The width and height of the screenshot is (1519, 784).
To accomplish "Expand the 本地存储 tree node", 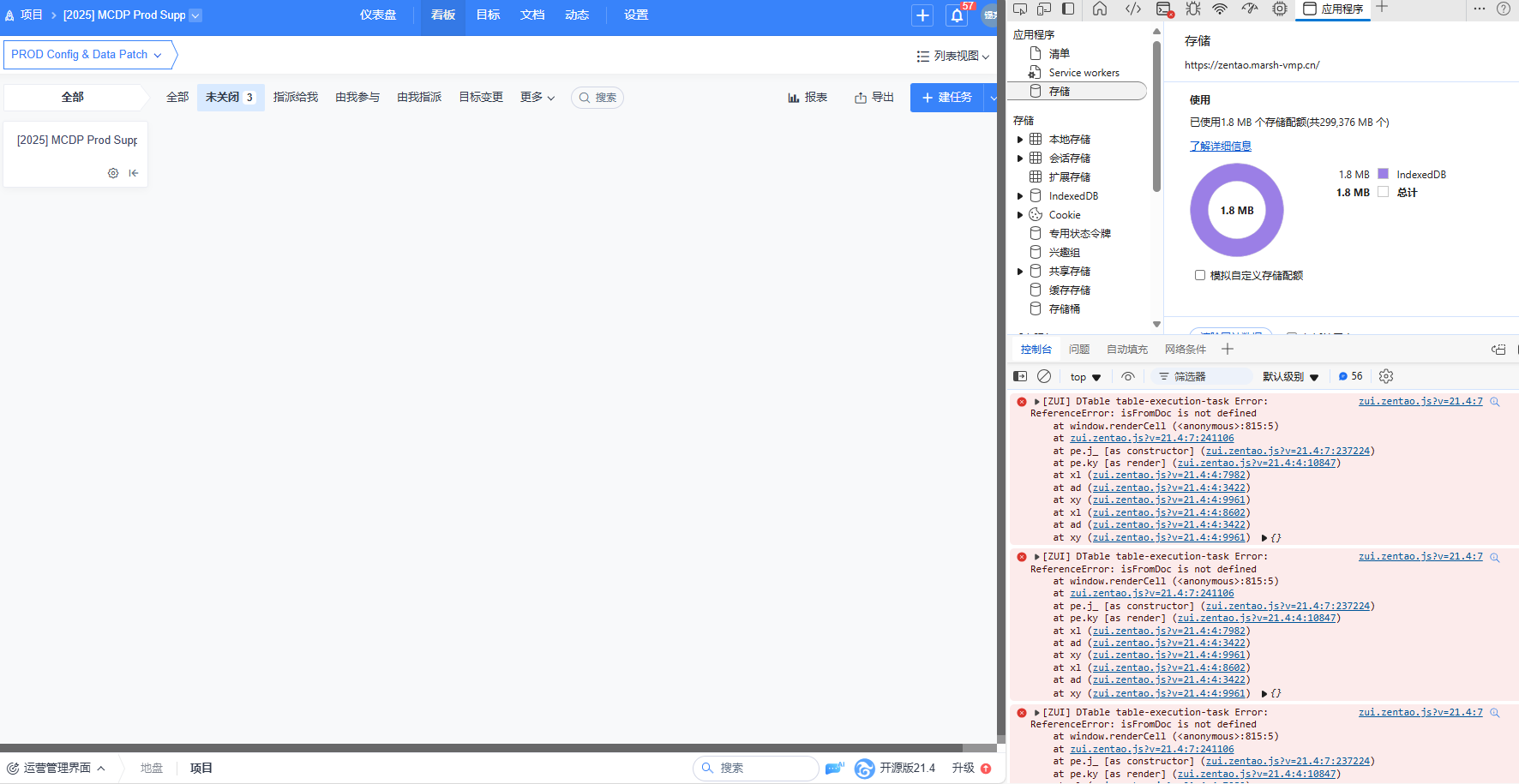I will click(x=1020, y=139).
